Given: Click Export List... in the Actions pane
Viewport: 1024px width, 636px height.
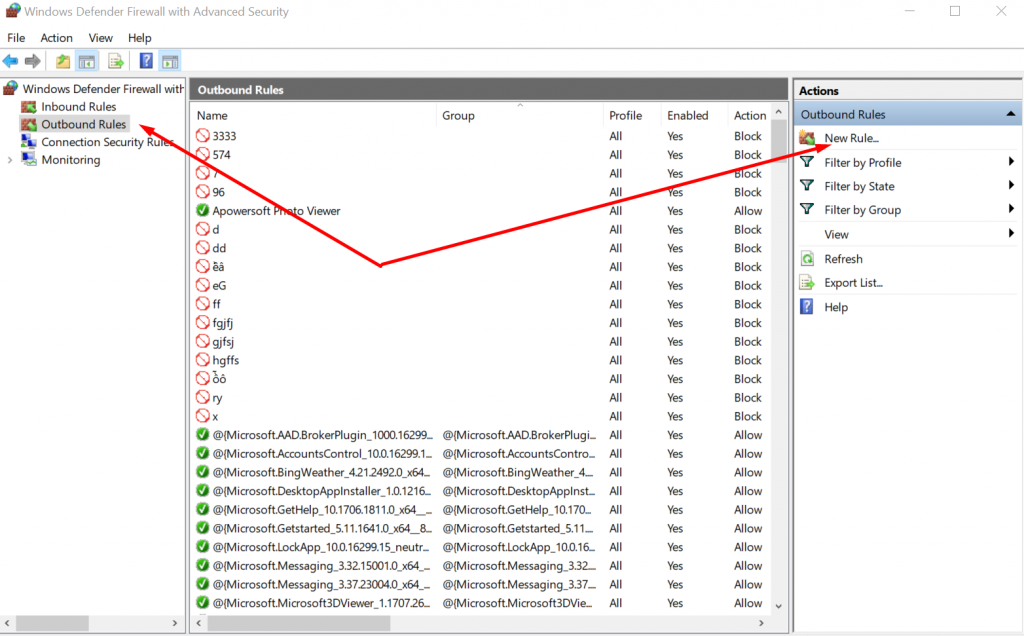Looking at the screenshot, I should pyautogui.click(x=853, y=283).
